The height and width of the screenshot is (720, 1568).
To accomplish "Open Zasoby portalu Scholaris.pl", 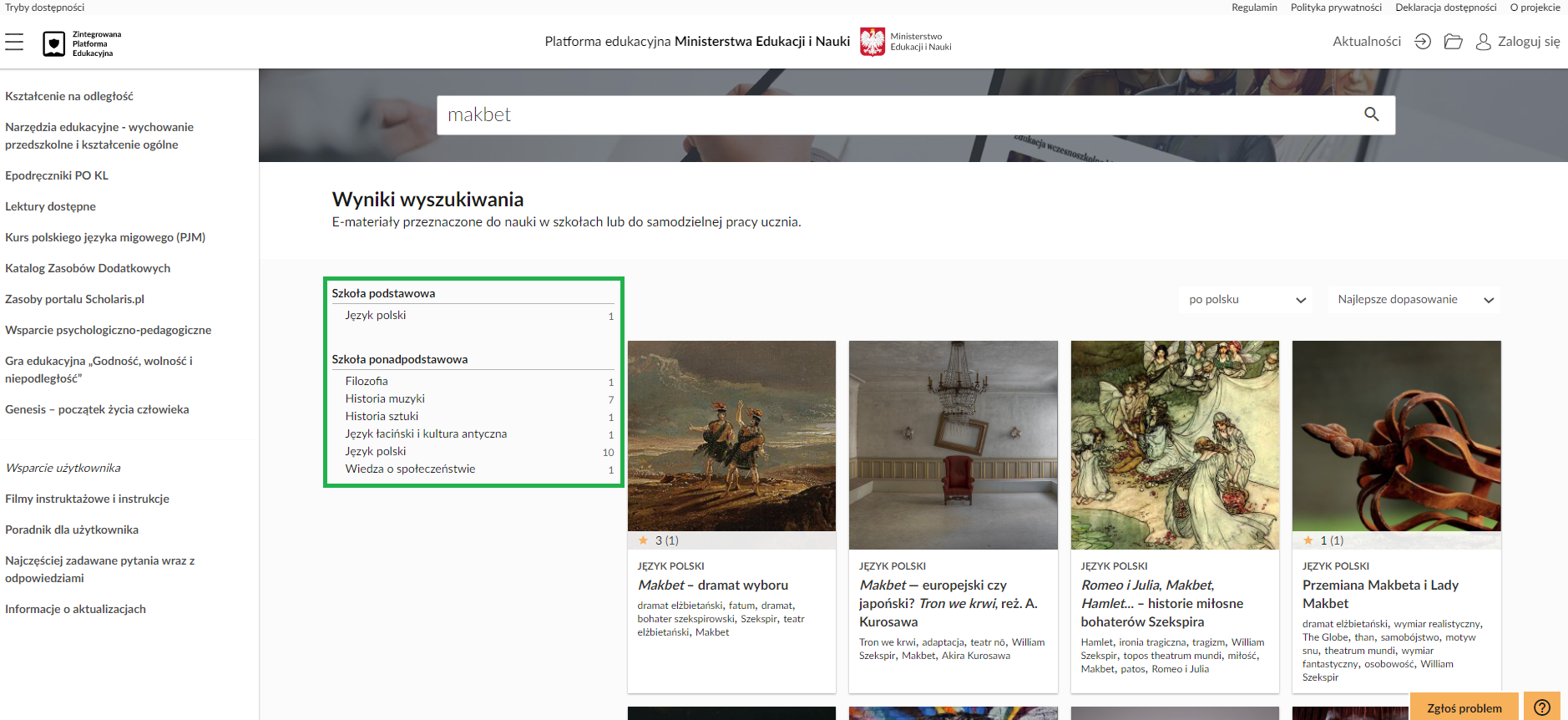I will (x=74, y=299).
